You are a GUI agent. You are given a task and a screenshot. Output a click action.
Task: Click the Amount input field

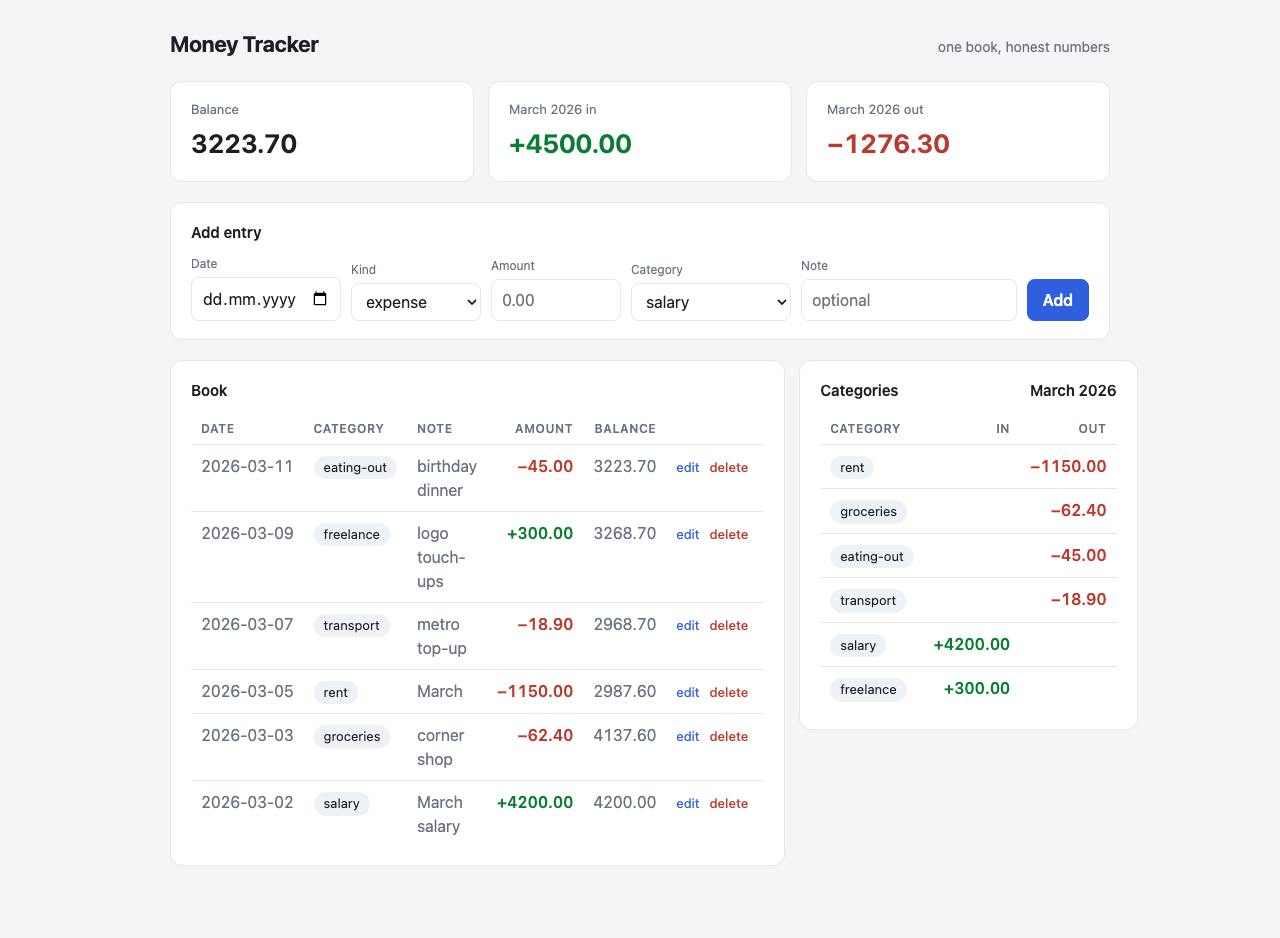556,300
